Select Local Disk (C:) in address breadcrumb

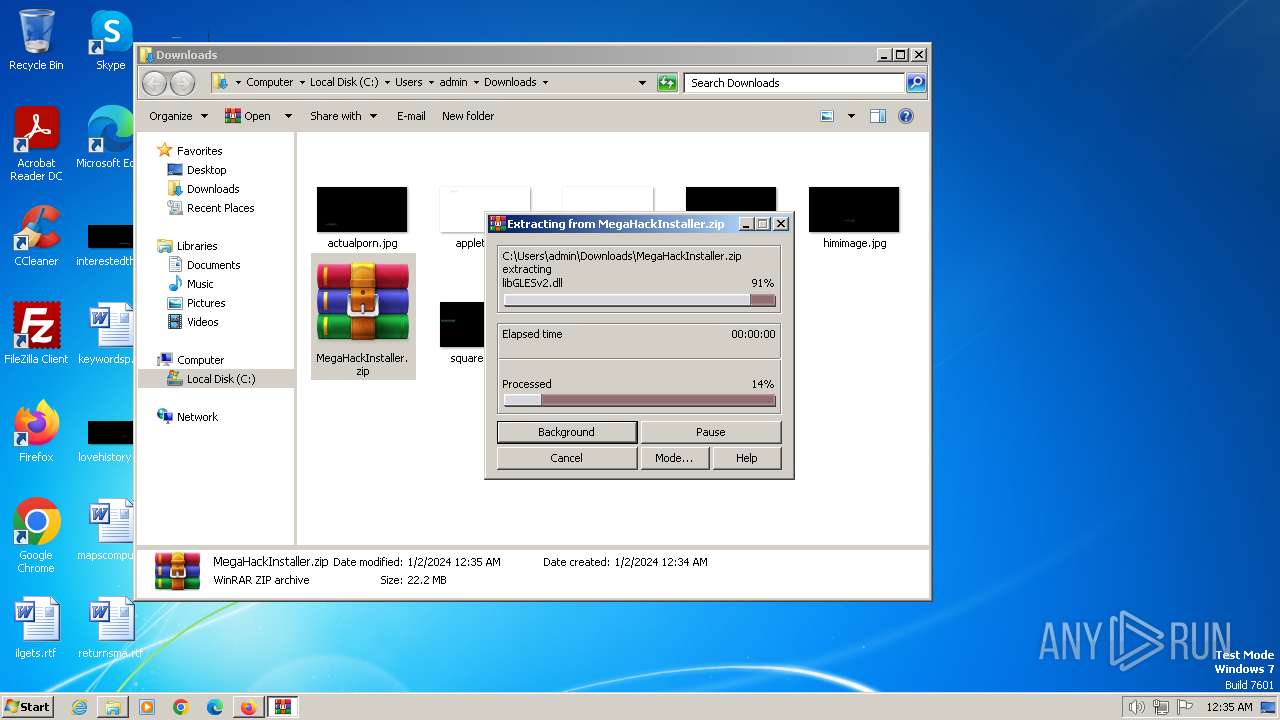[x=344, y=83]
